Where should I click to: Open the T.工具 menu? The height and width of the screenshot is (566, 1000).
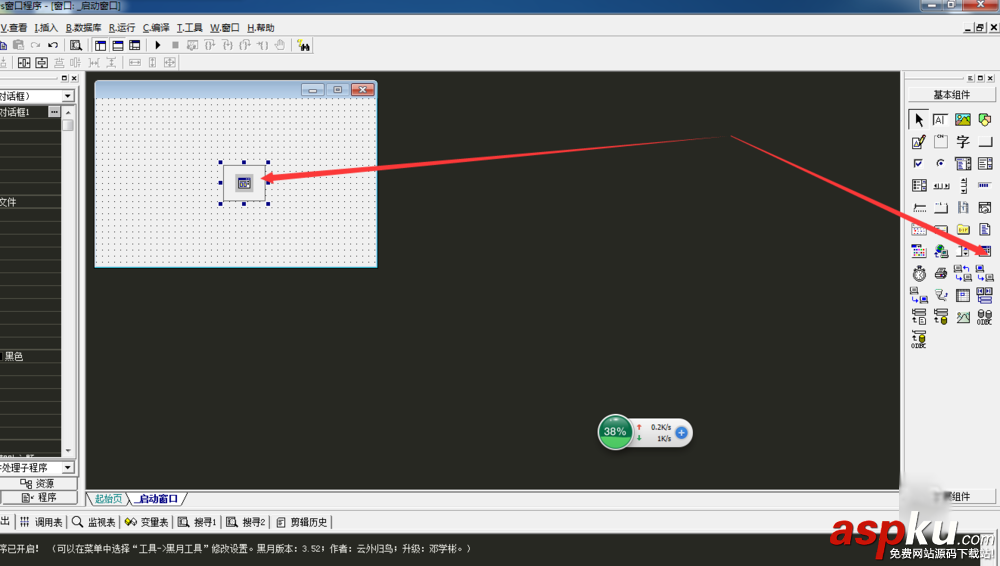coord(189,27)
